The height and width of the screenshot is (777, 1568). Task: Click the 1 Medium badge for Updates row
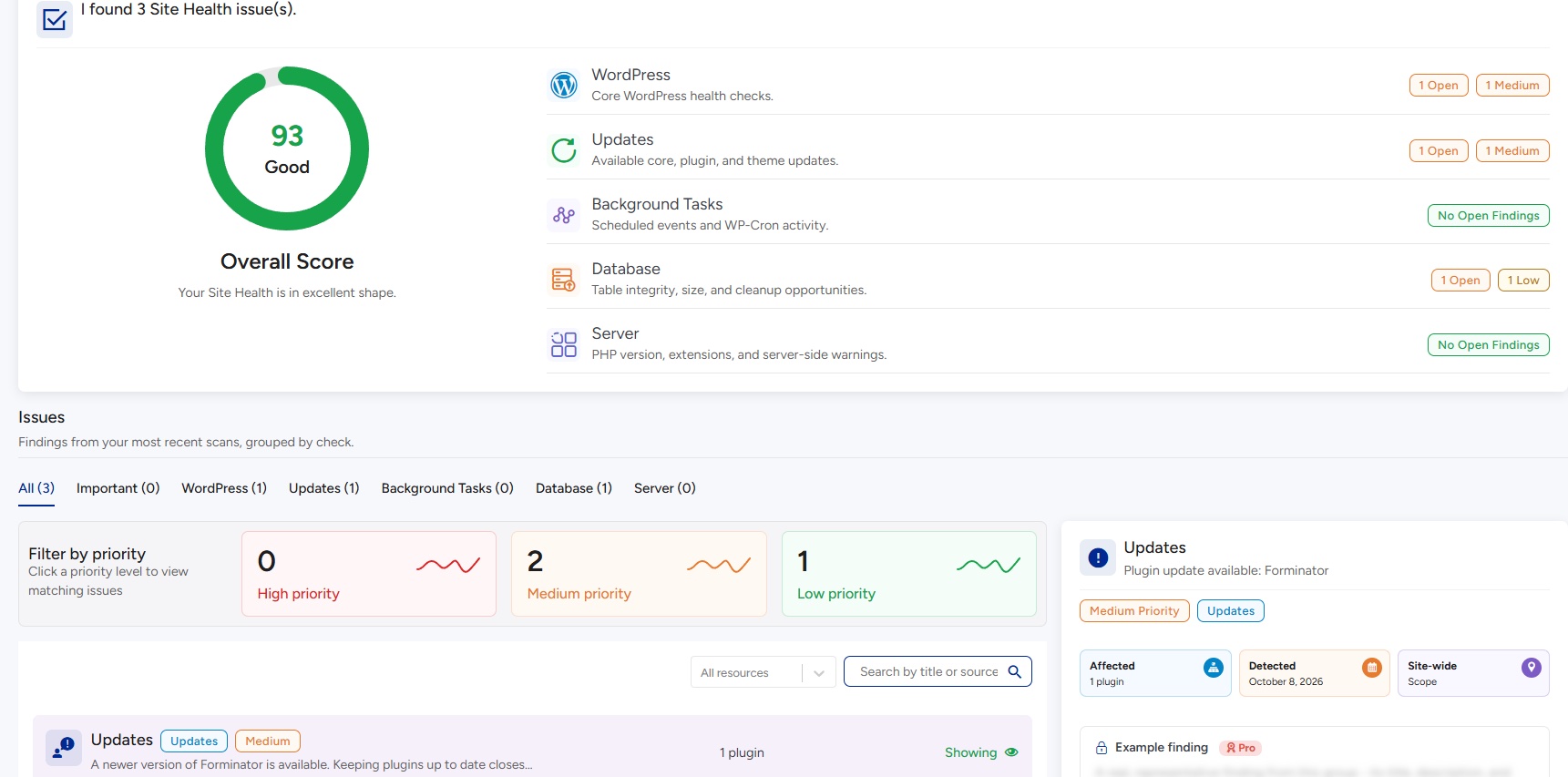[x=1512, y=150]
